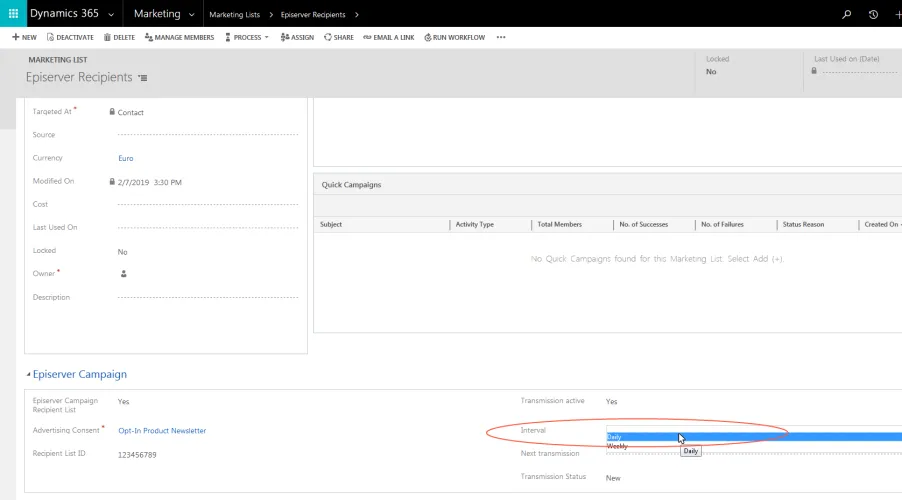Click the Transmission Status value New
Image resolution: width=902 pixels, height=500 pixels.
click(x=613, y=478)
